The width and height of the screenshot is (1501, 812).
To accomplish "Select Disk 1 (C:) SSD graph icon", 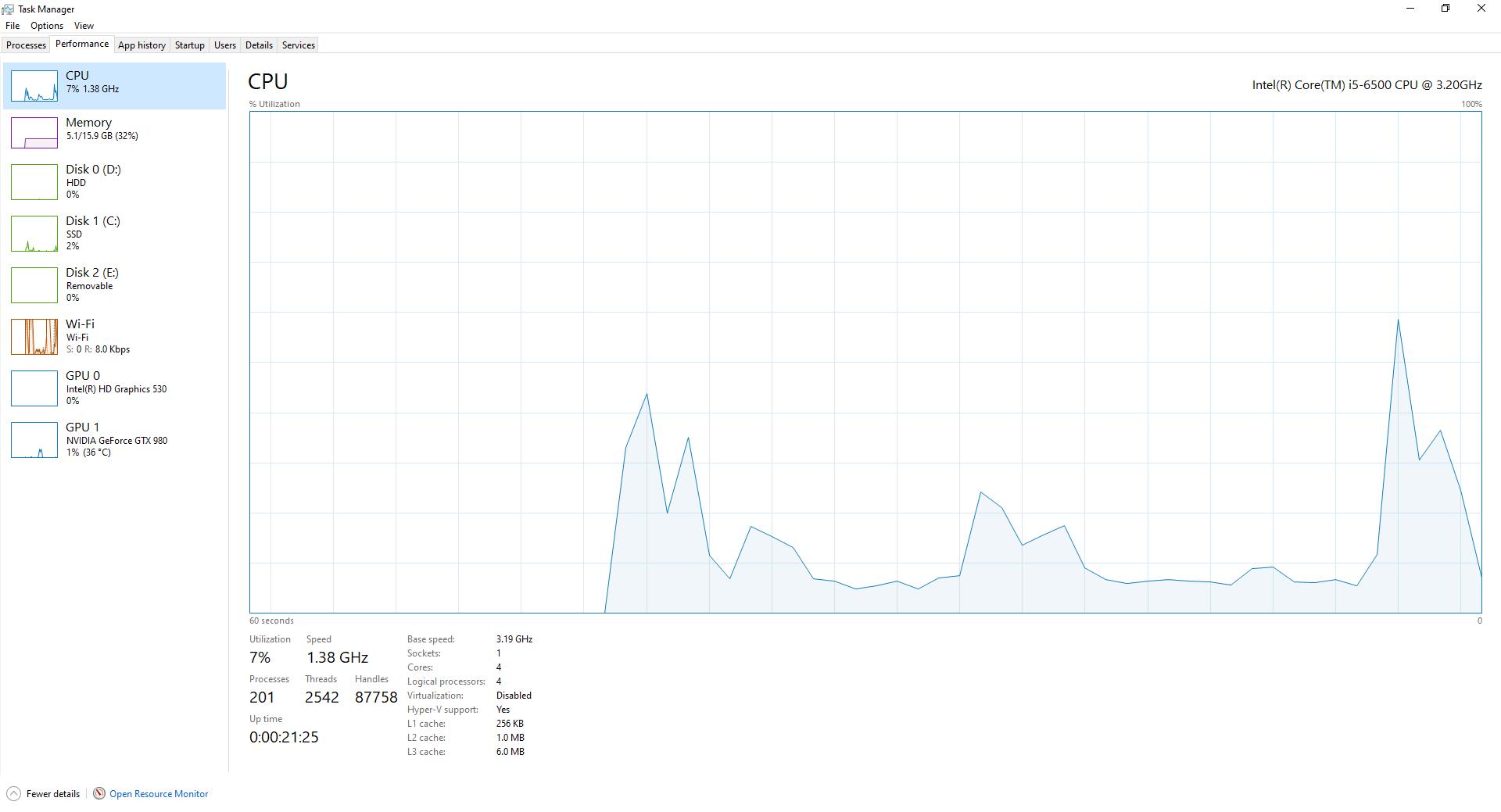I will (34, 234).
